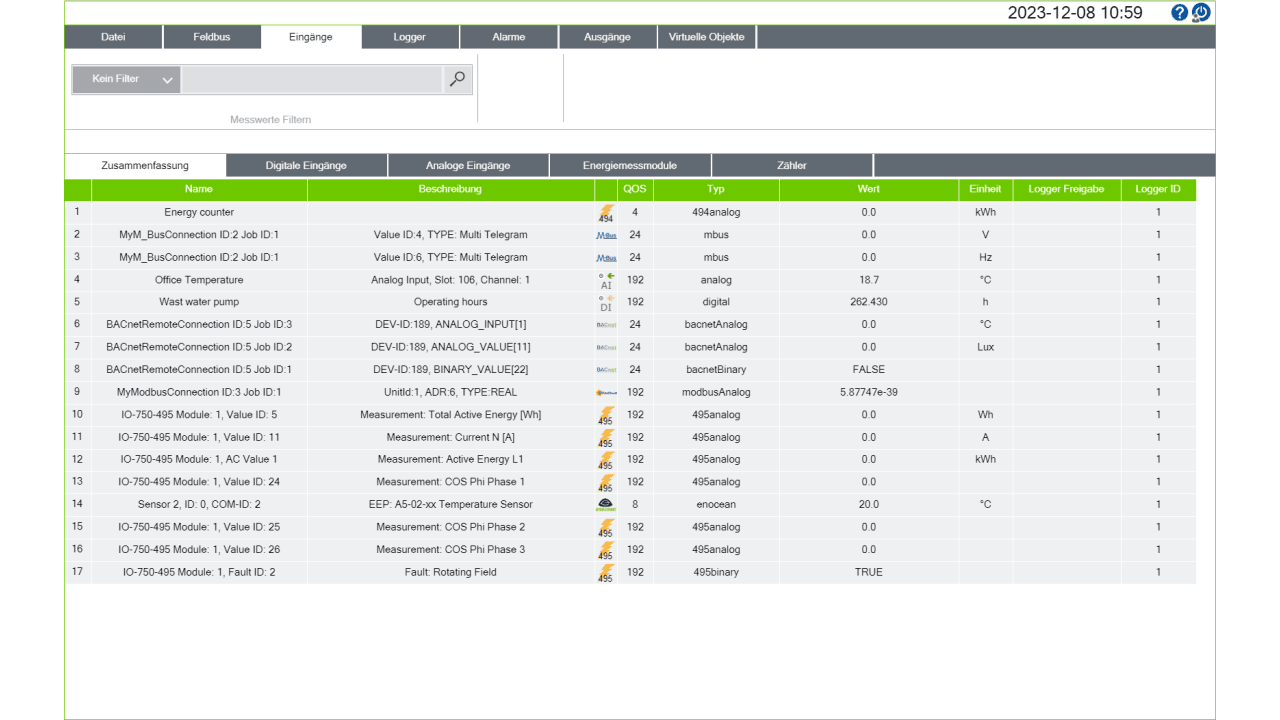Open the Kein Filter dropdown
Screen dimensions: 1280x720
point(126,79)
